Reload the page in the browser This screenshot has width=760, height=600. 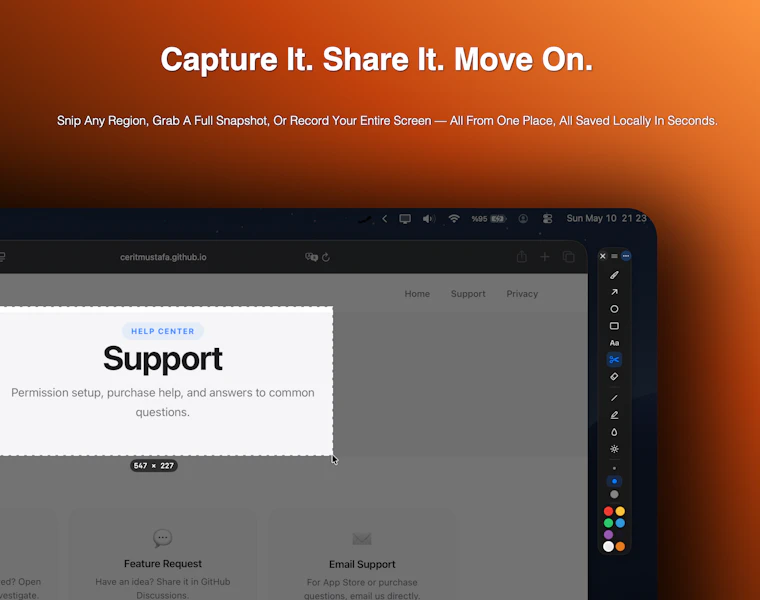click(326, 257)
